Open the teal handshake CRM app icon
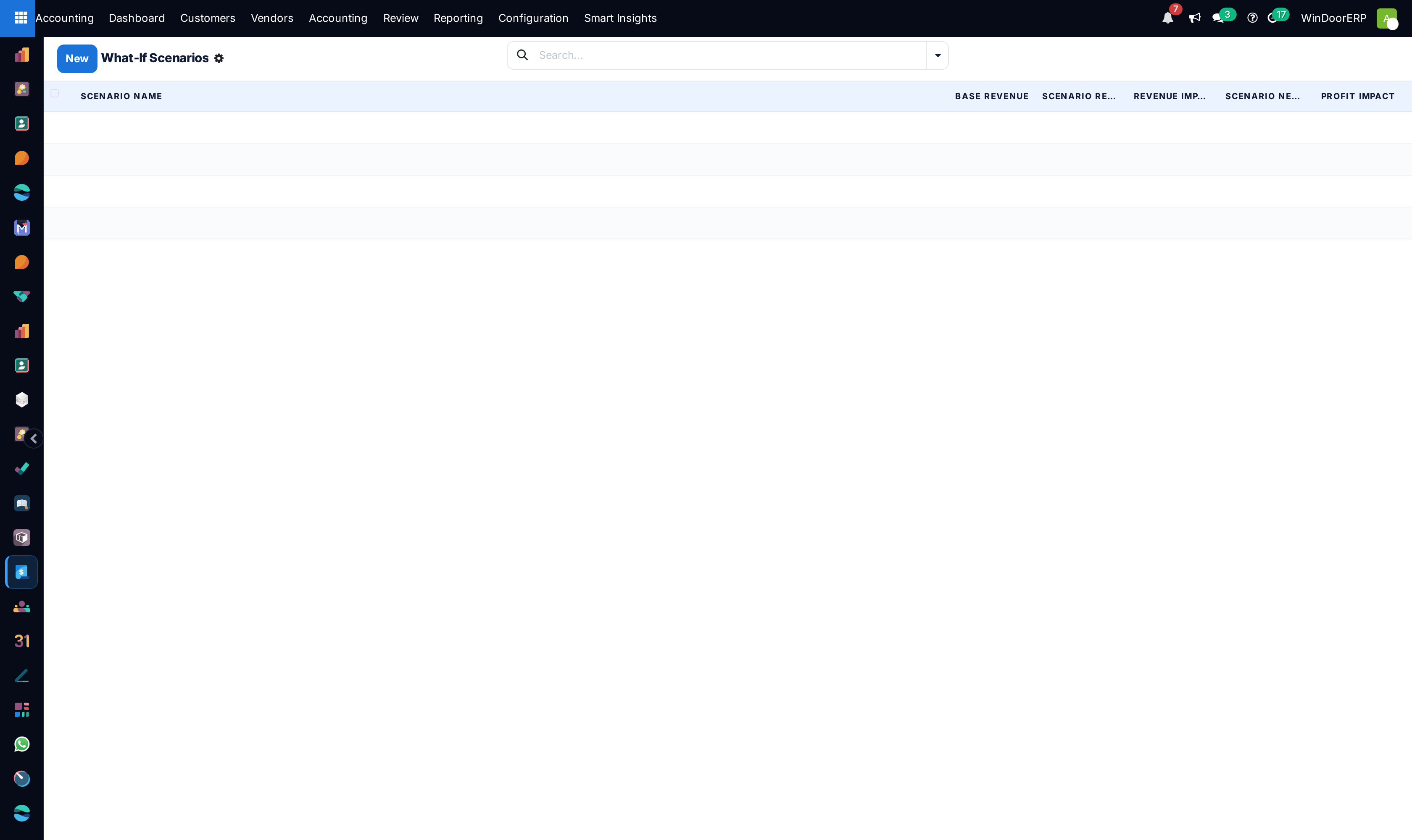 21,297
